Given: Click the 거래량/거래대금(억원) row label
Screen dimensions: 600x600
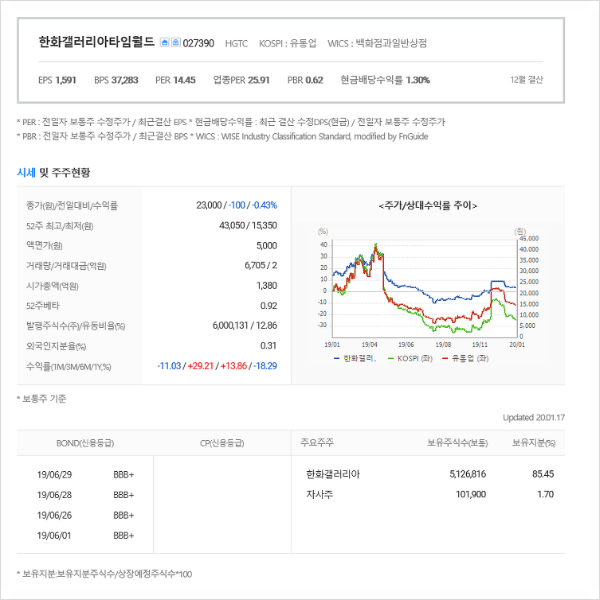Looking at the screenshot, I should click(66, 265).
